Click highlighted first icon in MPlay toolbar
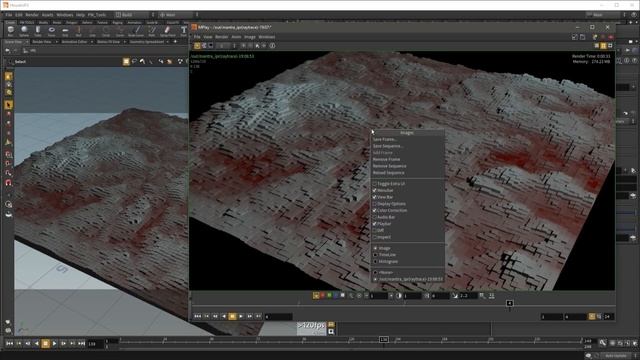This screenshot has width=640, height=360. click(197, 46)
